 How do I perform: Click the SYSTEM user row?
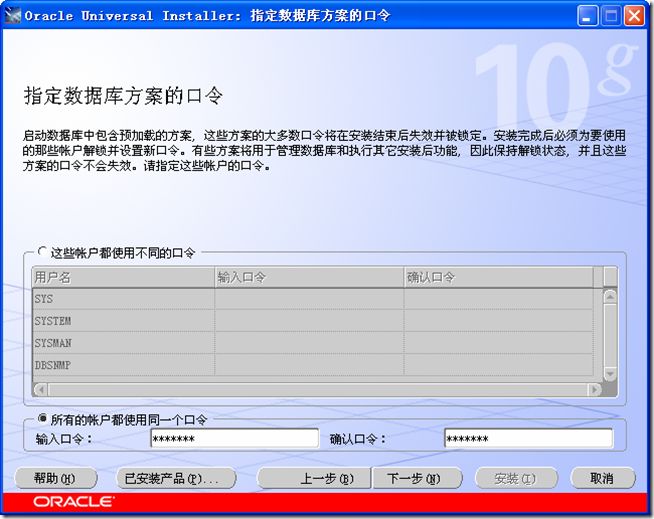pyautogui.click(x=313, y=321)
